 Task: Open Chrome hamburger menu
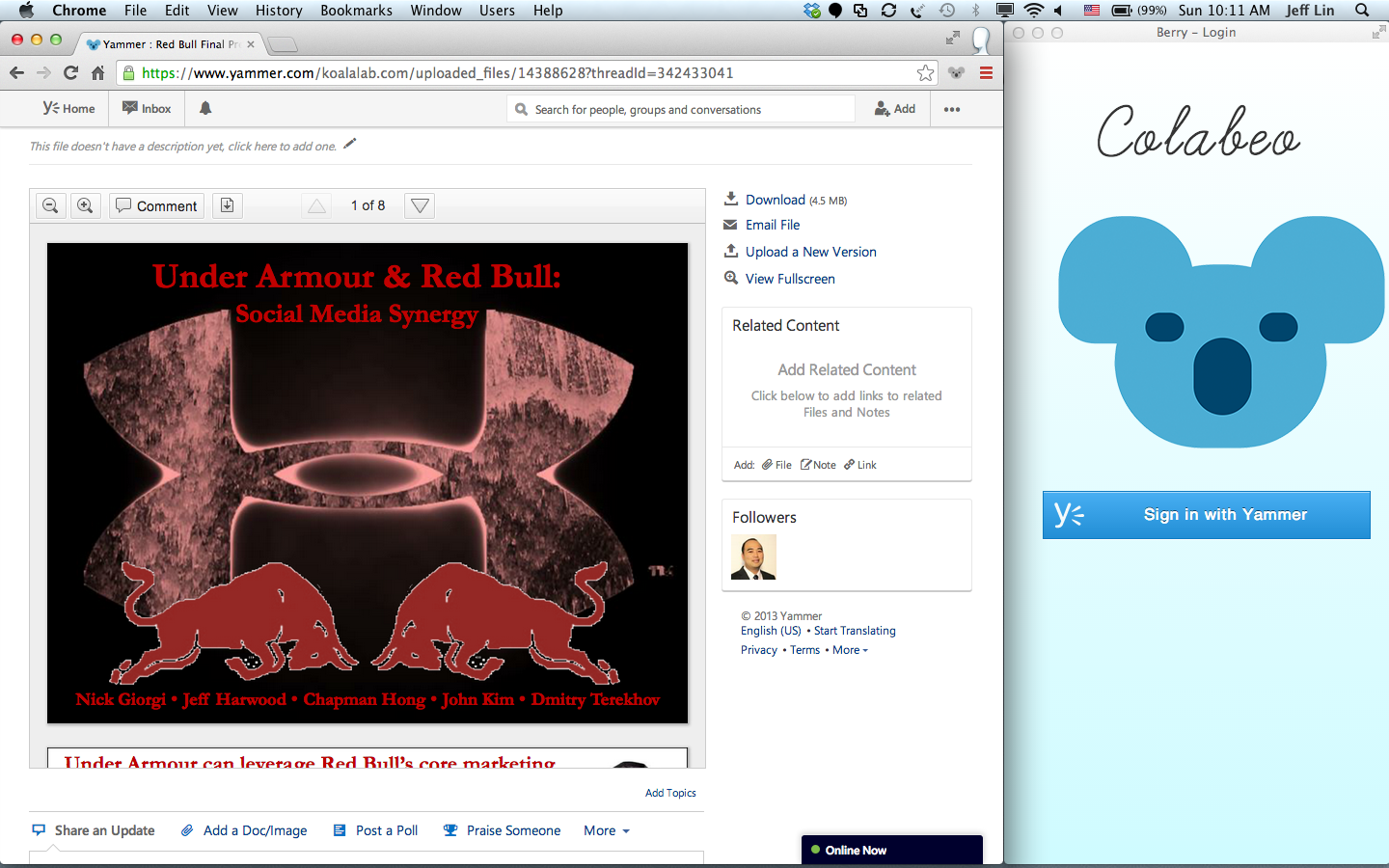tap(986, 72)
